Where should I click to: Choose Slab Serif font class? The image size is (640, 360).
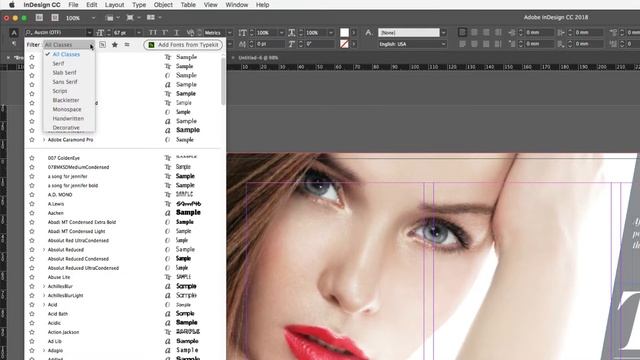click(x=64, y=73)
